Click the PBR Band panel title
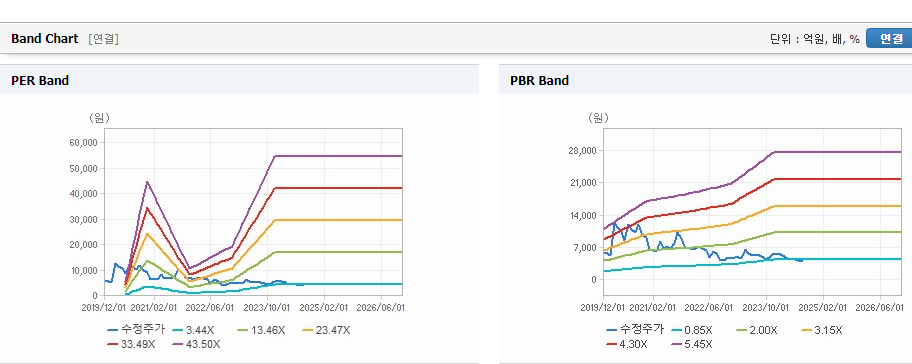The width and height of the screenshot is (912, 364). tap(539, 81)
